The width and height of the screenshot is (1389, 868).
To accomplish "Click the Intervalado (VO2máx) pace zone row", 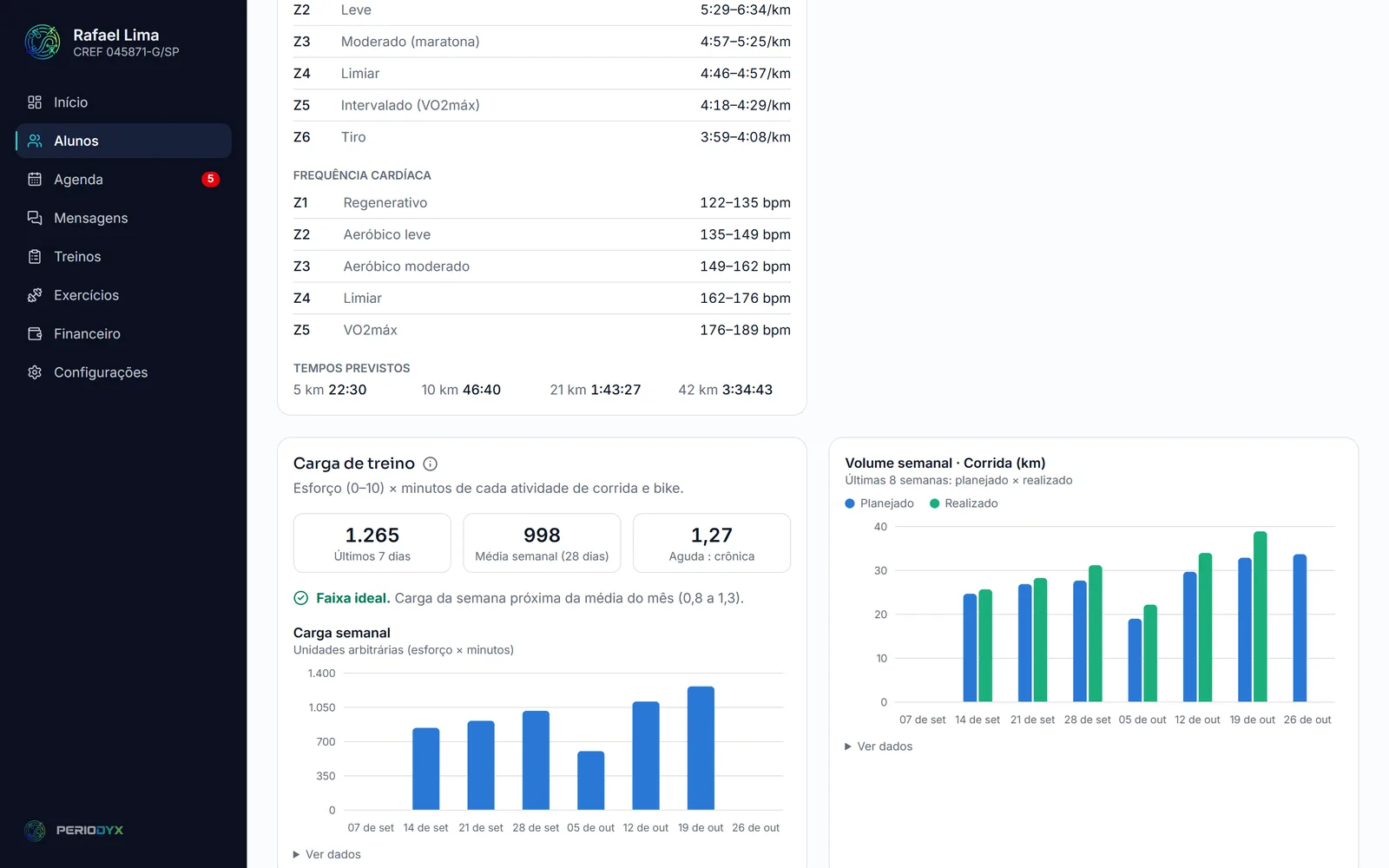I will click(x=542, y=105).
